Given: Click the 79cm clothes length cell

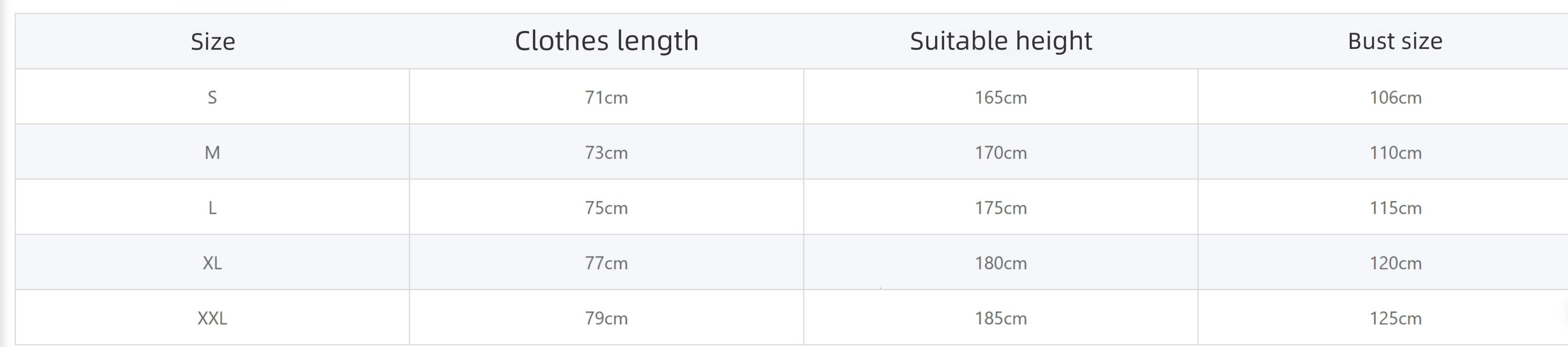Looking at the screenshot, I should [606, 318].
